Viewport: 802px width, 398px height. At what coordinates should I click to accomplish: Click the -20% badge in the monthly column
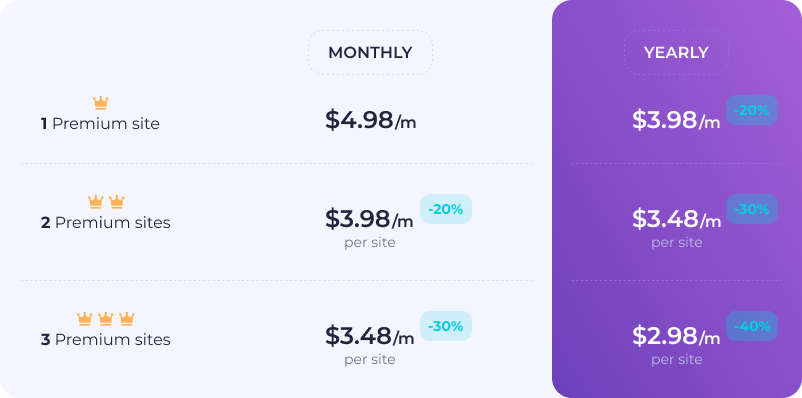point(445,209)
